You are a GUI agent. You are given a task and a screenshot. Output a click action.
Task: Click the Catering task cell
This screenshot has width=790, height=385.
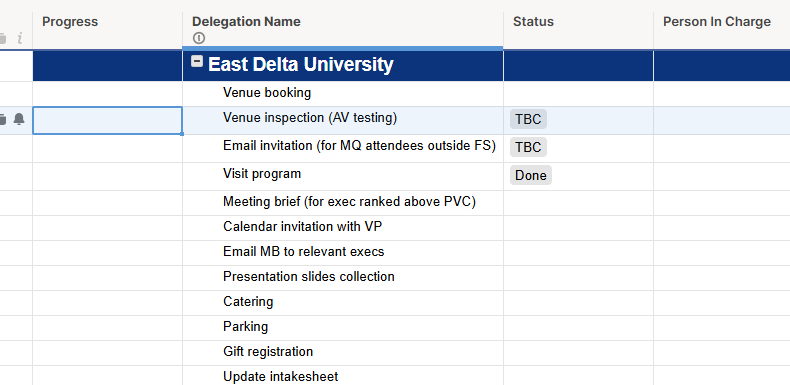tap(343, 303)
